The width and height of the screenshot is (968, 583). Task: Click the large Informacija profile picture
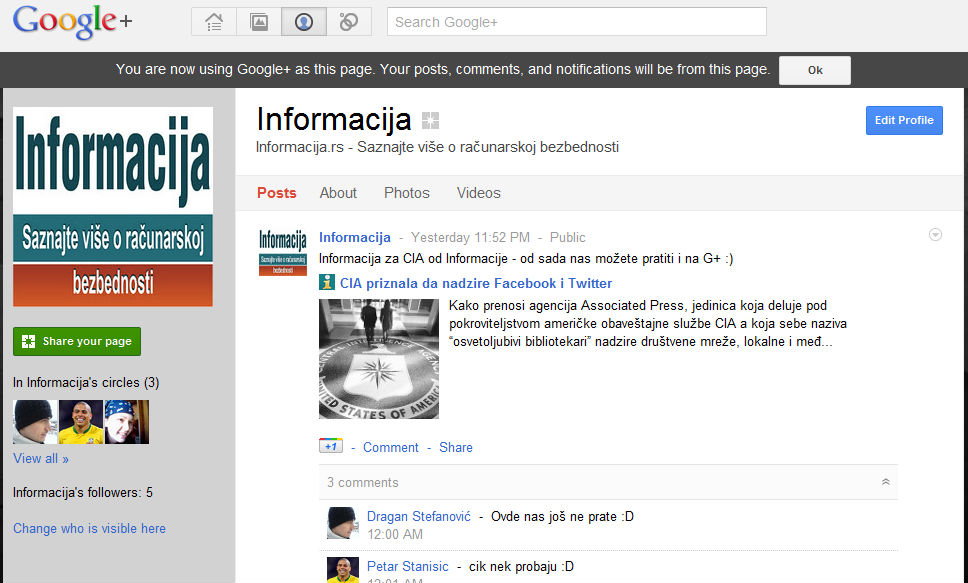click(113, 206)
